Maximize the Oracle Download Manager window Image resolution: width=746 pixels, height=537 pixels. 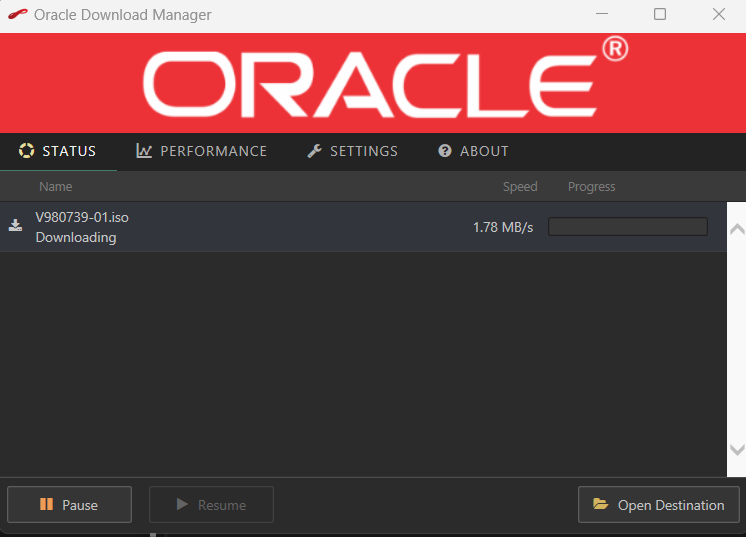(660, 14)
